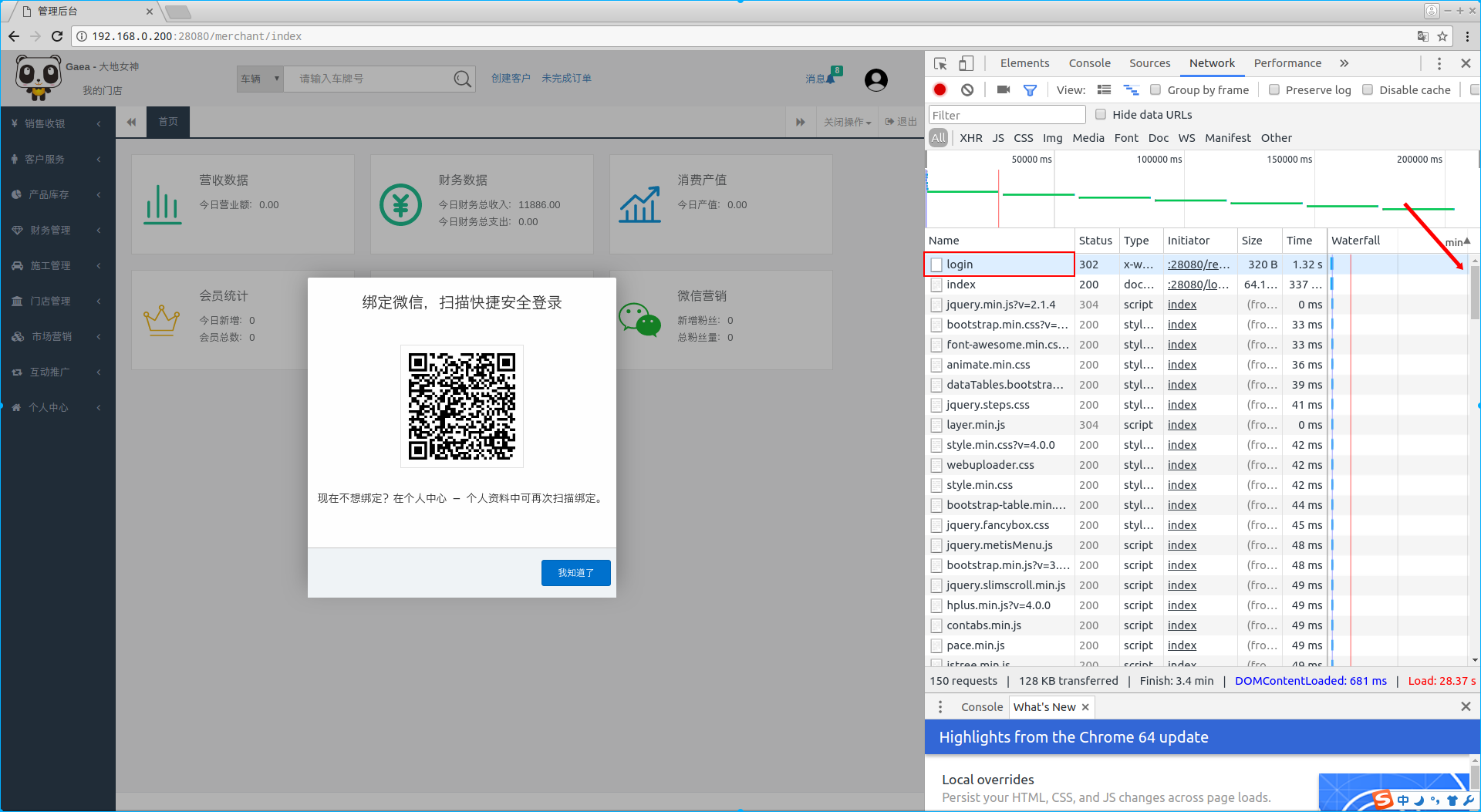Image resolution: width=1481 pixels, height=812 pixels.
Task: Filter requests by JS
Action: pos(998,138)
